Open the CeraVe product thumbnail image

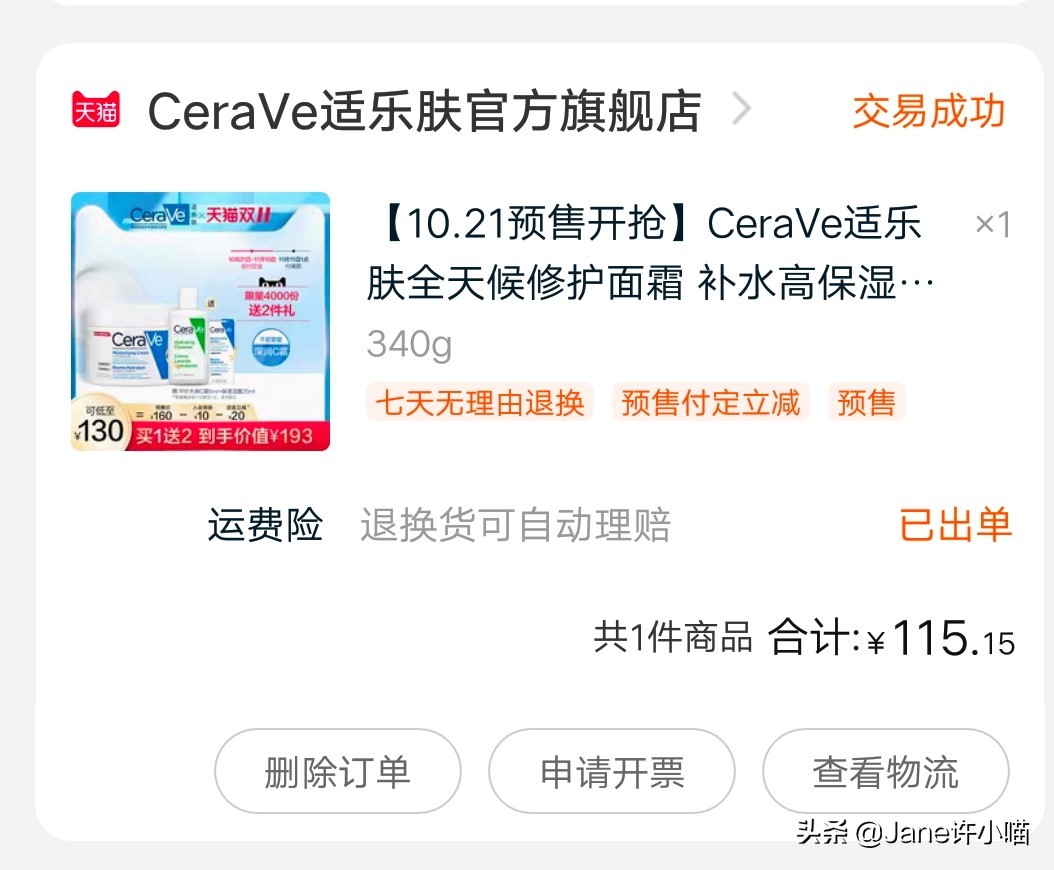200,321
